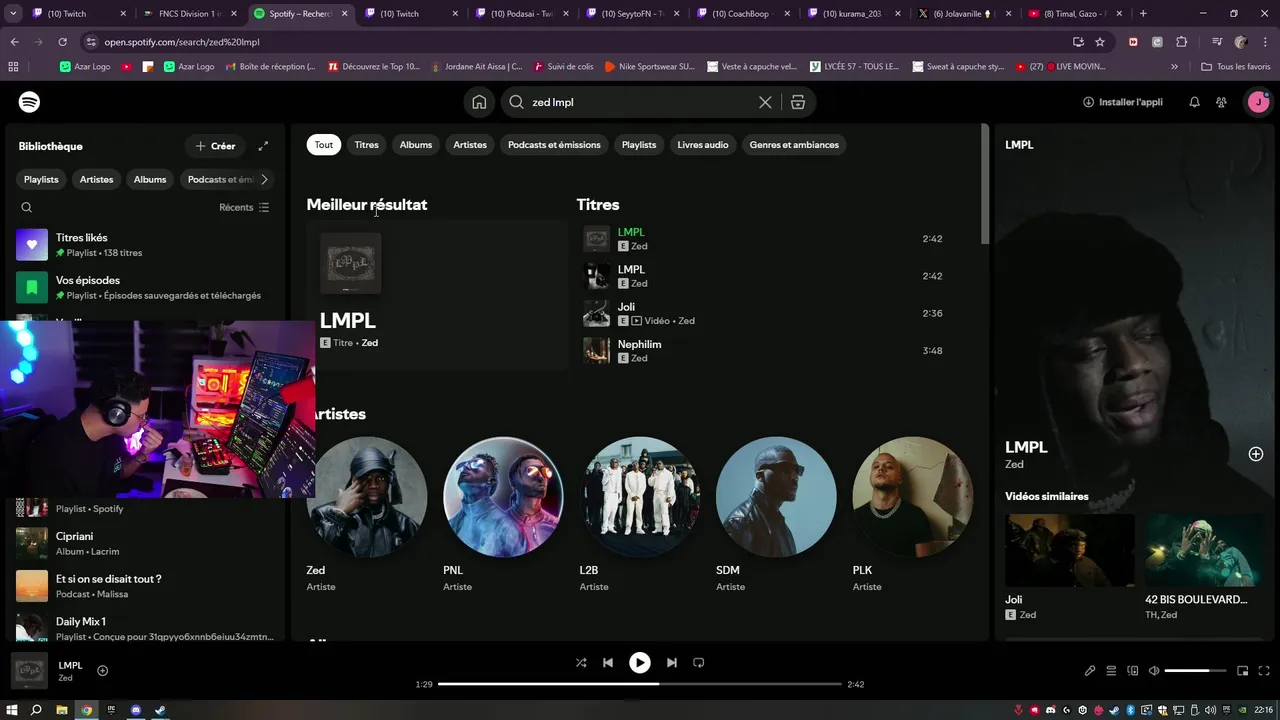This screenshot has width=1280, height=720.
Task: Select the Genres et ambiances tab
Action: pyautogui.click(x=794, y=145)
